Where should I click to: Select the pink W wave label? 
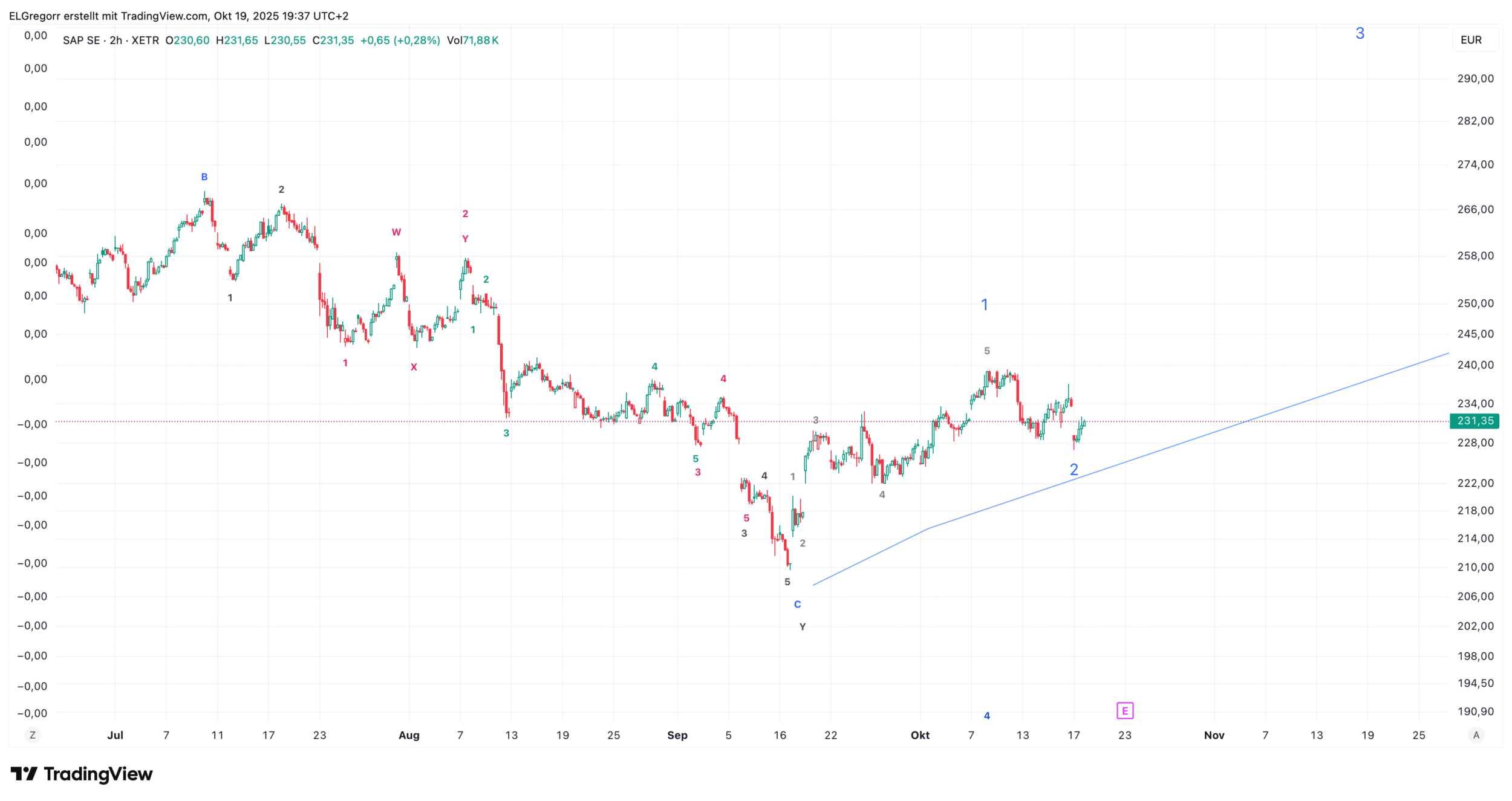point(396,232)
